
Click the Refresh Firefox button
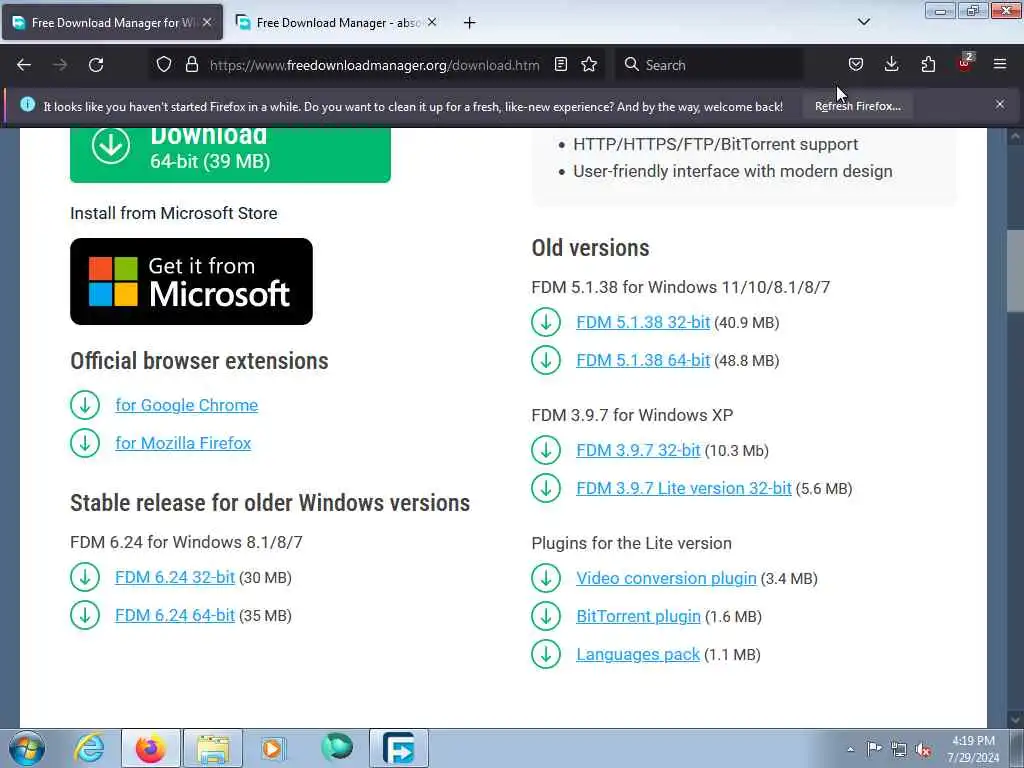pyautogui.click(x=857, y=106)
